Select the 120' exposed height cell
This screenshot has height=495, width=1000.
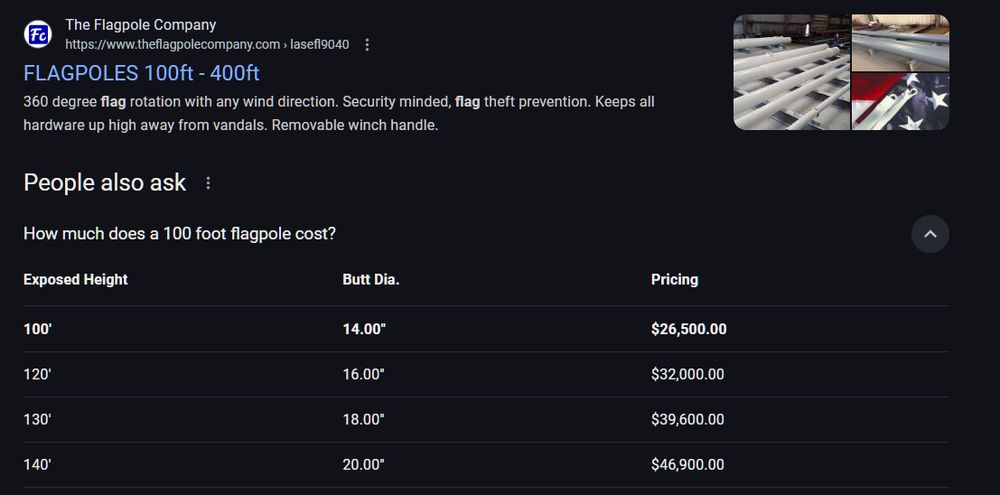pyautogui.click(x=38, y=375)
